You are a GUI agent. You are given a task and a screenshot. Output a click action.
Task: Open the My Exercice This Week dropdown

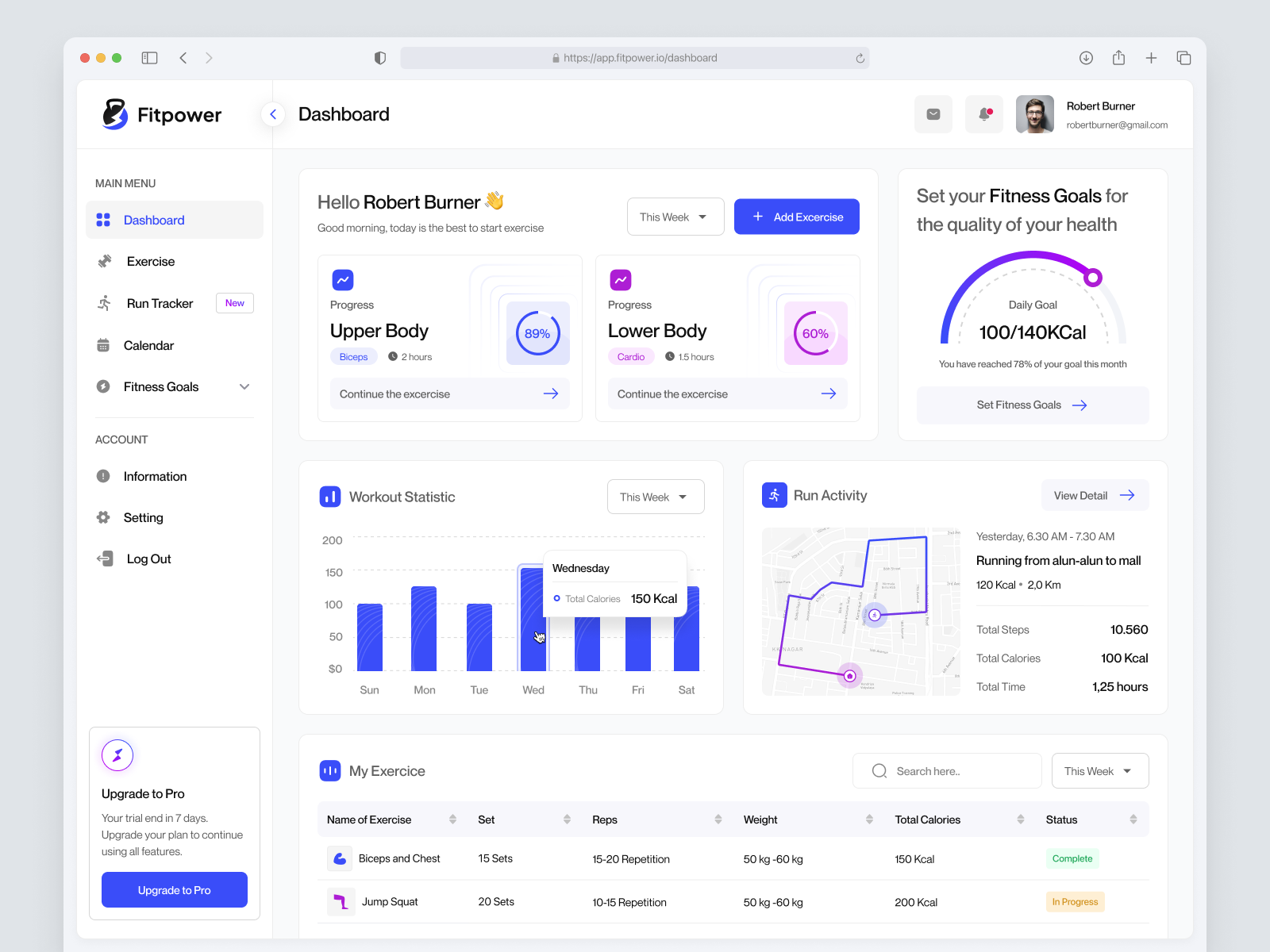tap(1099, 770)
